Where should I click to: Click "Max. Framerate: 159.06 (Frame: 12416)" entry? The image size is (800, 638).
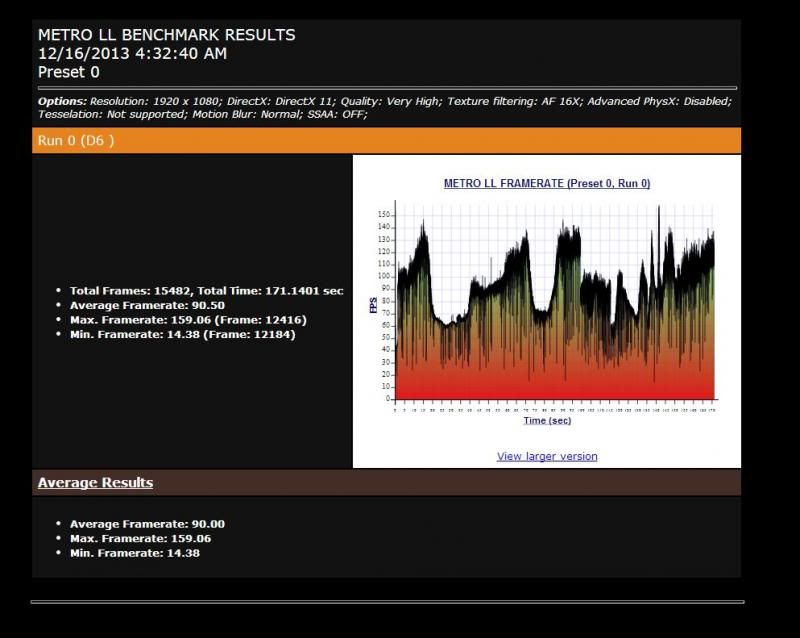click(188, 320)
